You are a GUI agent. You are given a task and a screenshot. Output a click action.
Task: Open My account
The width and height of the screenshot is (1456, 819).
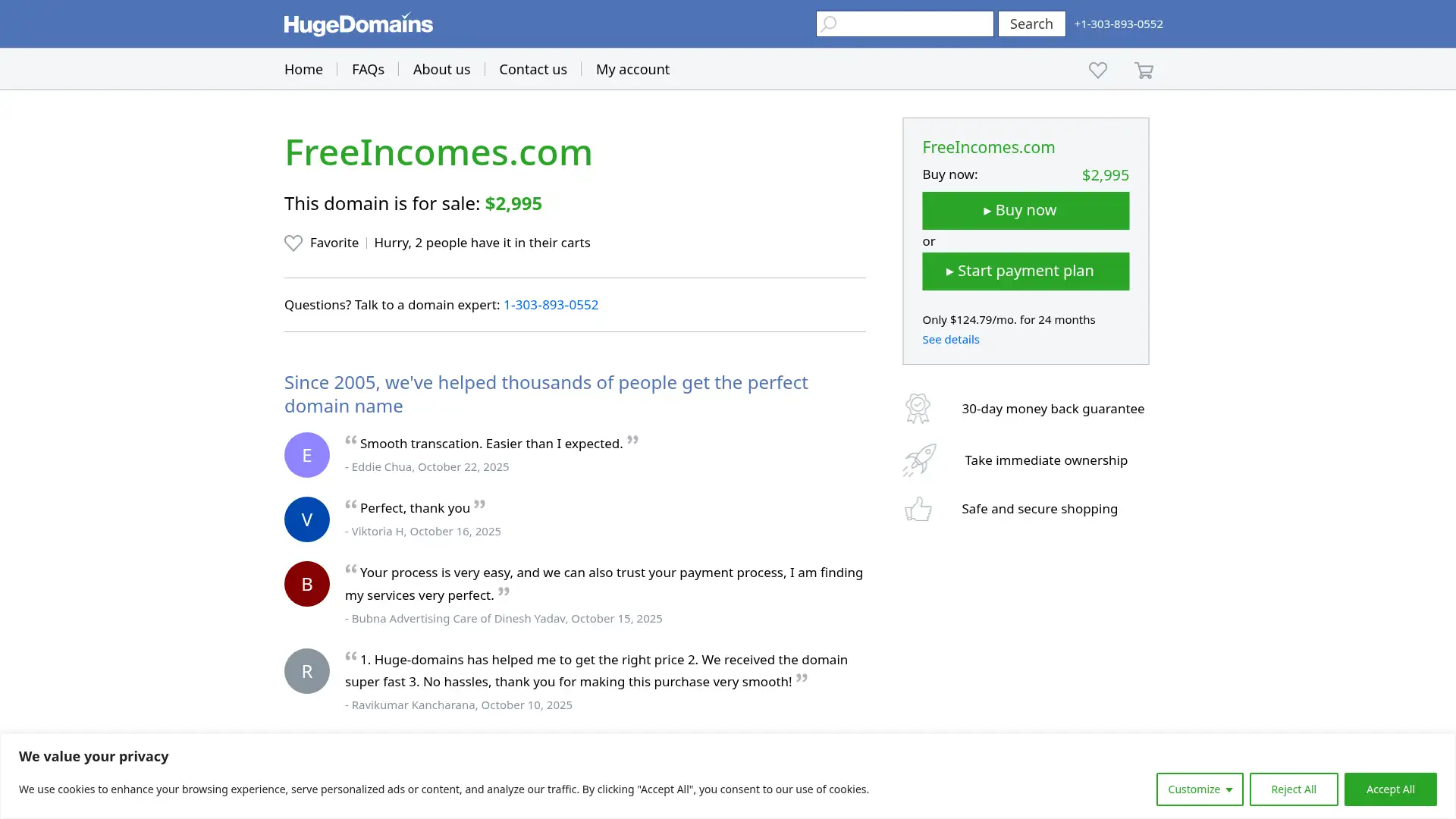(632, 69)
